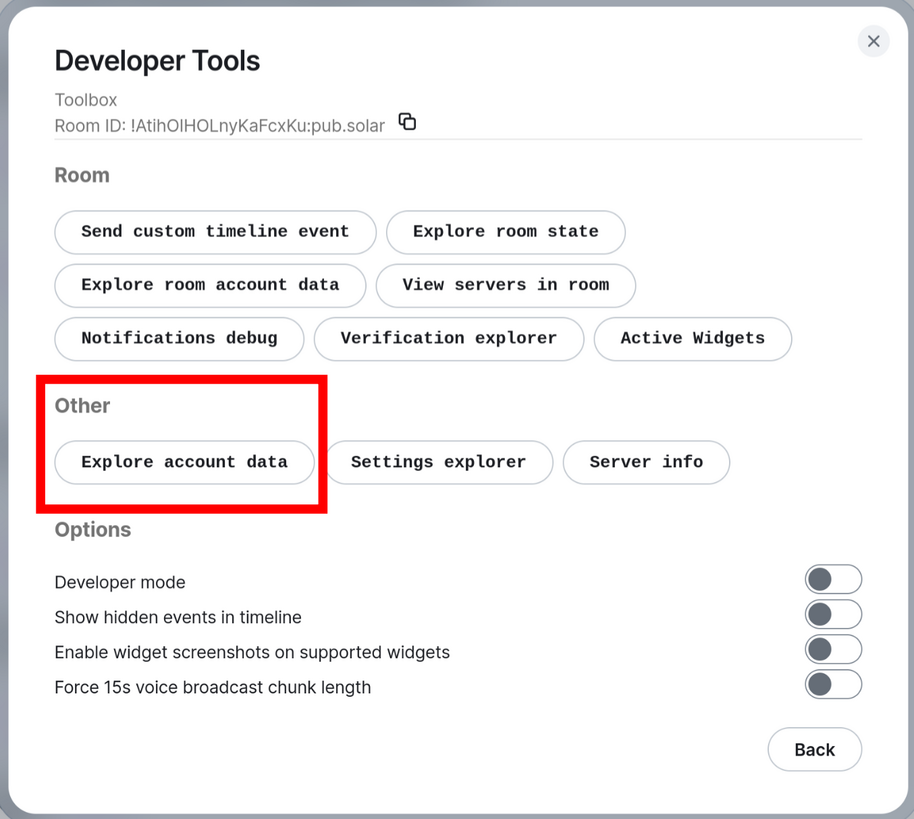Click Explore room state button

click(505, 232)
